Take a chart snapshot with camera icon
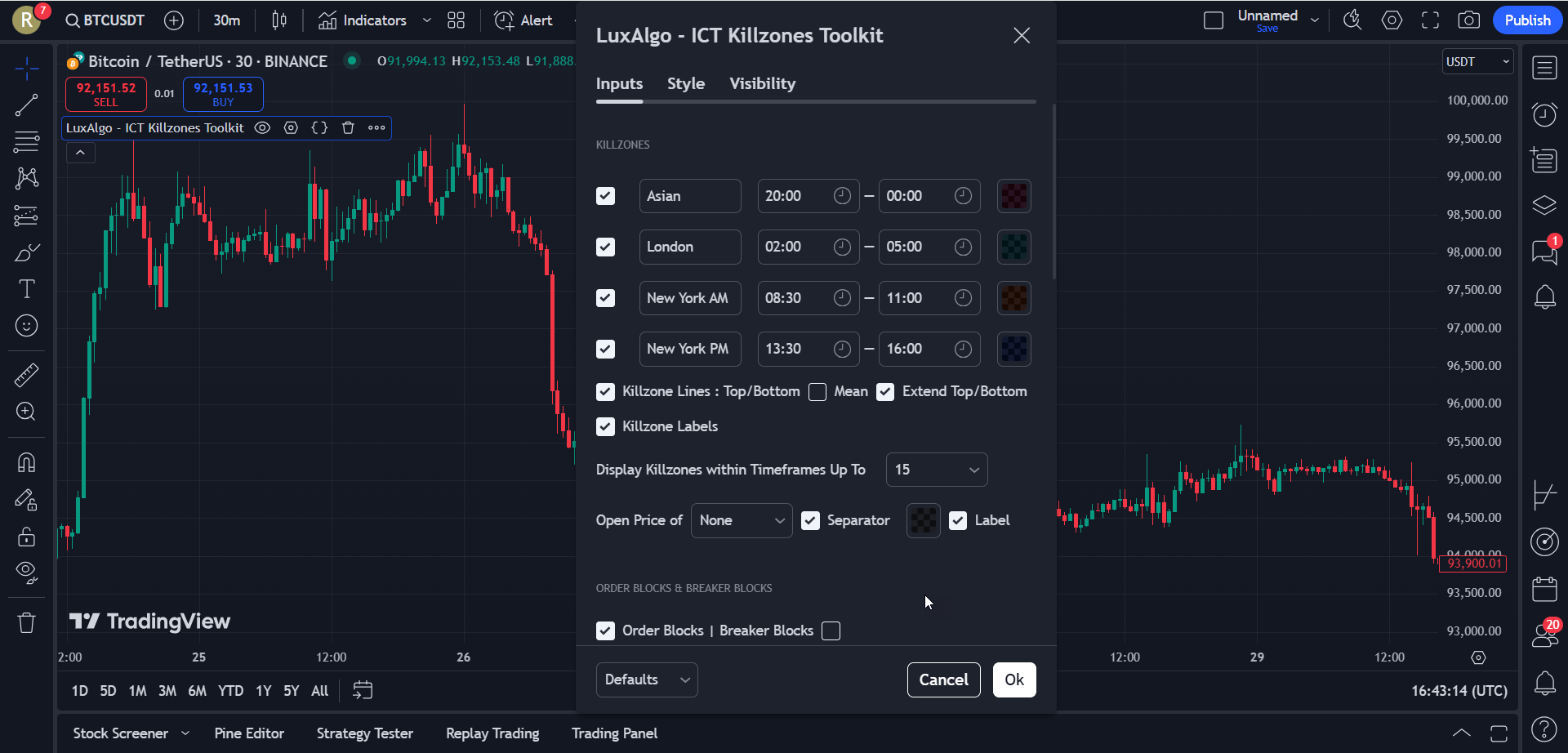Image resolution: width=1568 pixels, height=753 pixels. (x=1468, y=20)
